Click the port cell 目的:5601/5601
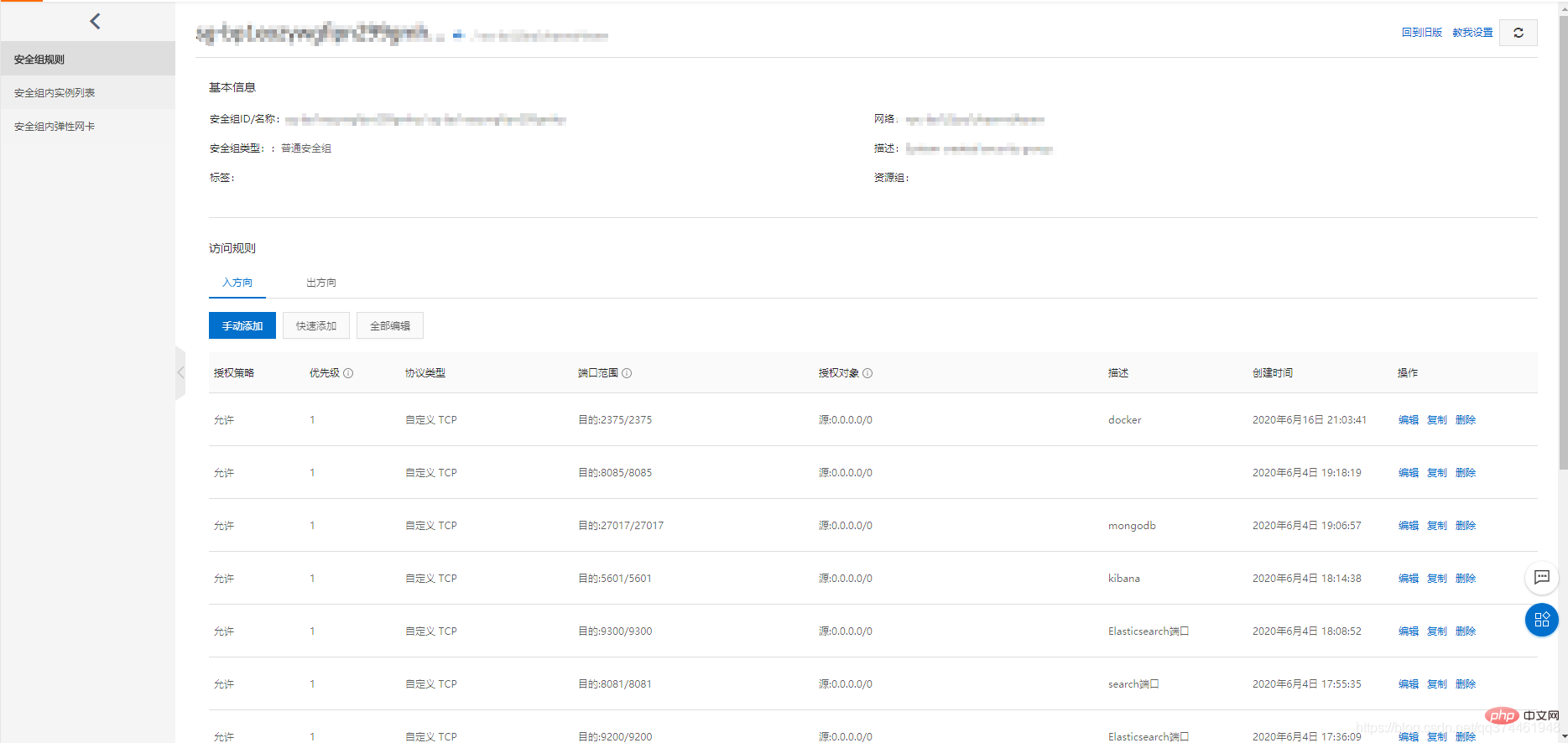 click(x=615, y=579)
